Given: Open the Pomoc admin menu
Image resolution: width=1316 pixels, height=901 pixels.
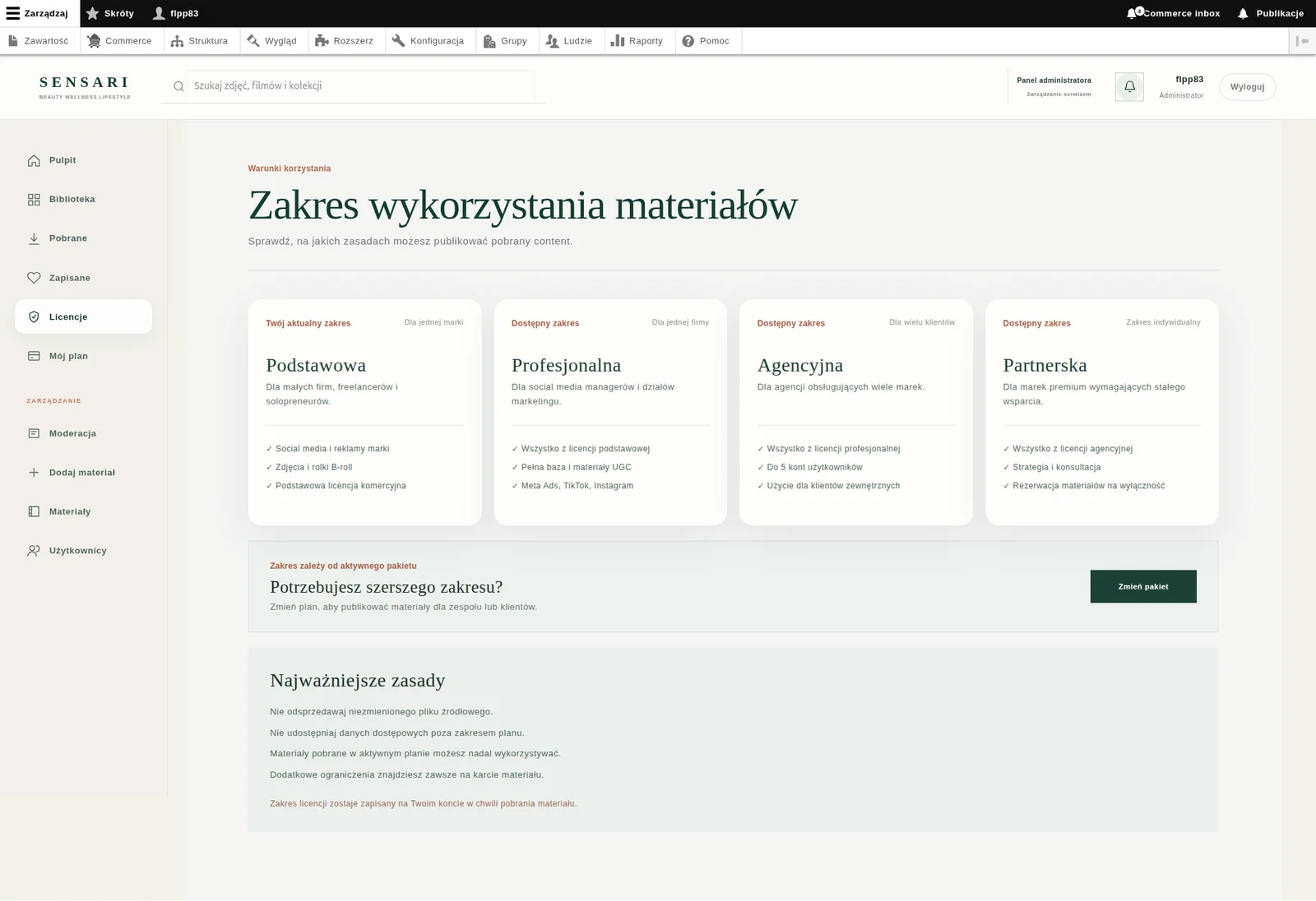Looking at the screenshot, I should click(707, 41).
